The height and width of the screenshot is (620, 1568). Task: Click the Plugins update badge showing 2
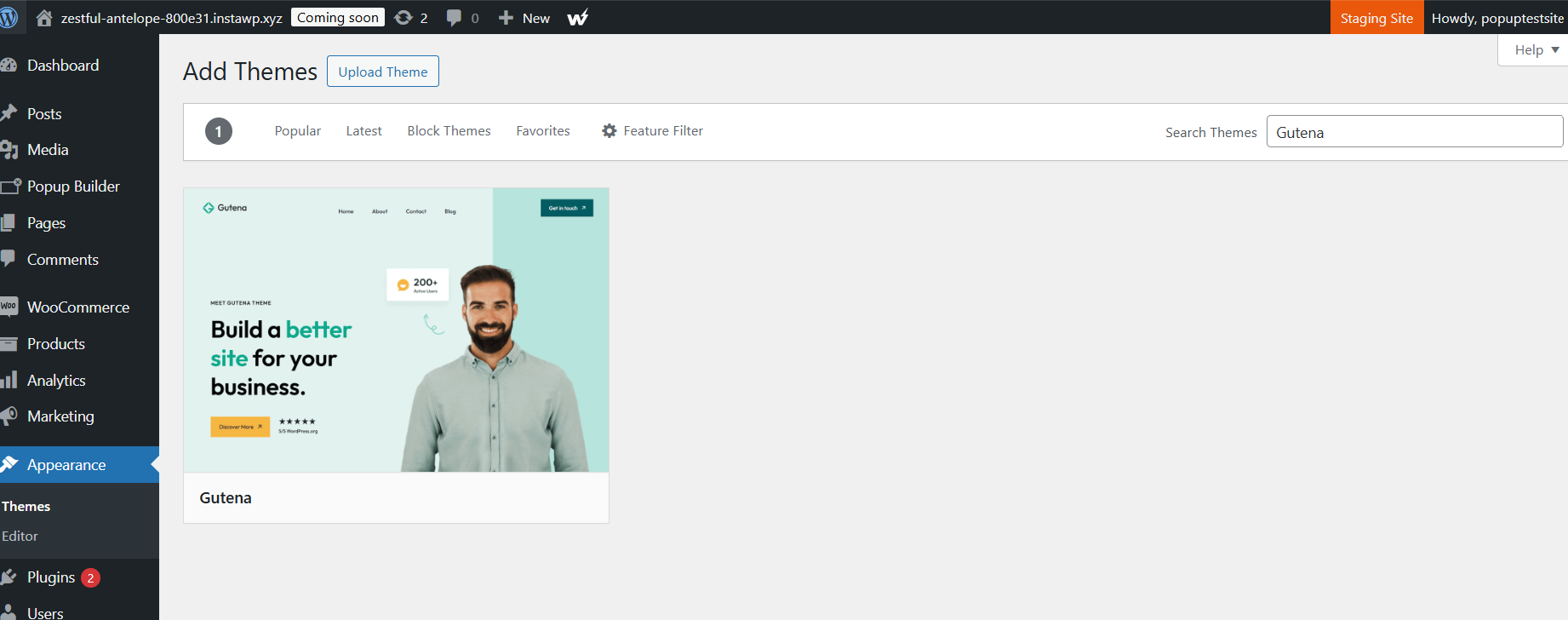point(91,578)
